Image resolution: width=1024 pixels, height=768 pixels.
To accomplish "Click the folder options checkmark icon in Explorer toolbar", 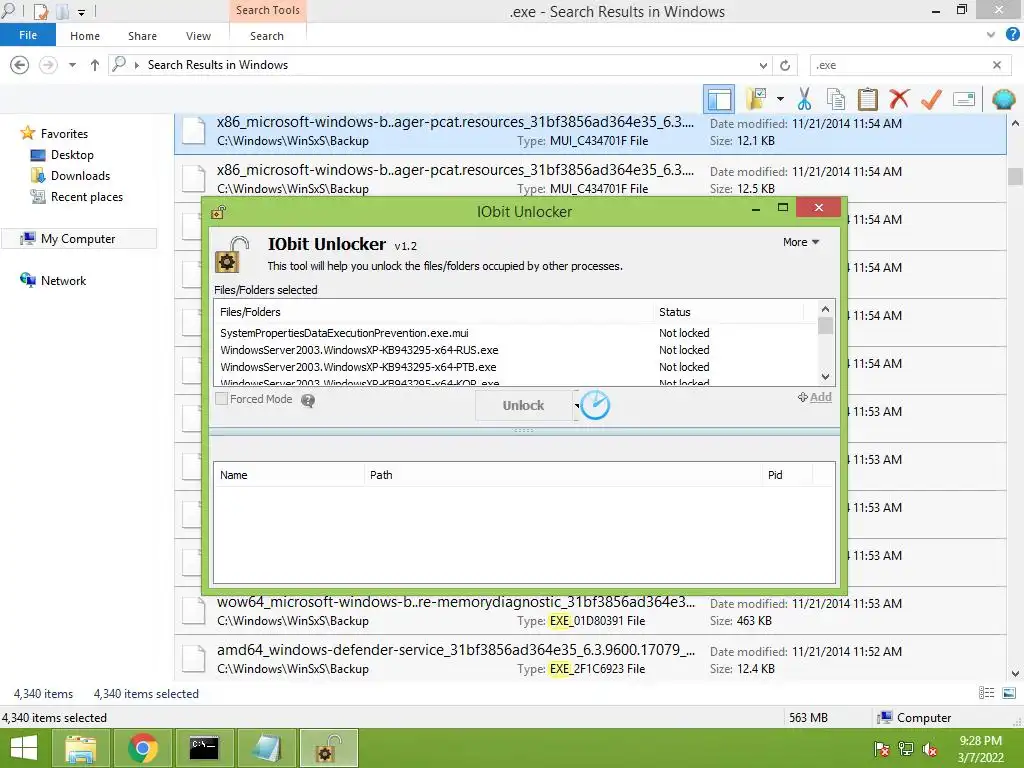I will [757, 99].
